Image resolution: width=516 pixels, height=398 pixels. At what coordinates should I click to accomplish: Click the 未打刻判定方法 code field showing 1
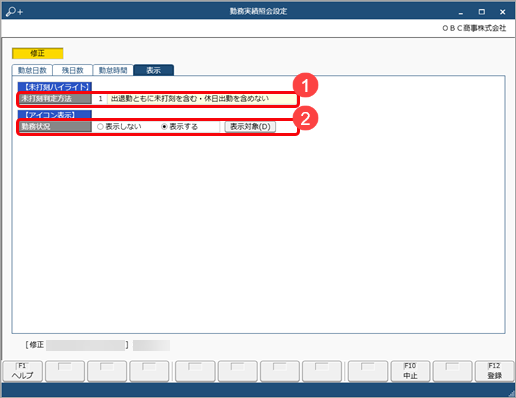point(99,99)
